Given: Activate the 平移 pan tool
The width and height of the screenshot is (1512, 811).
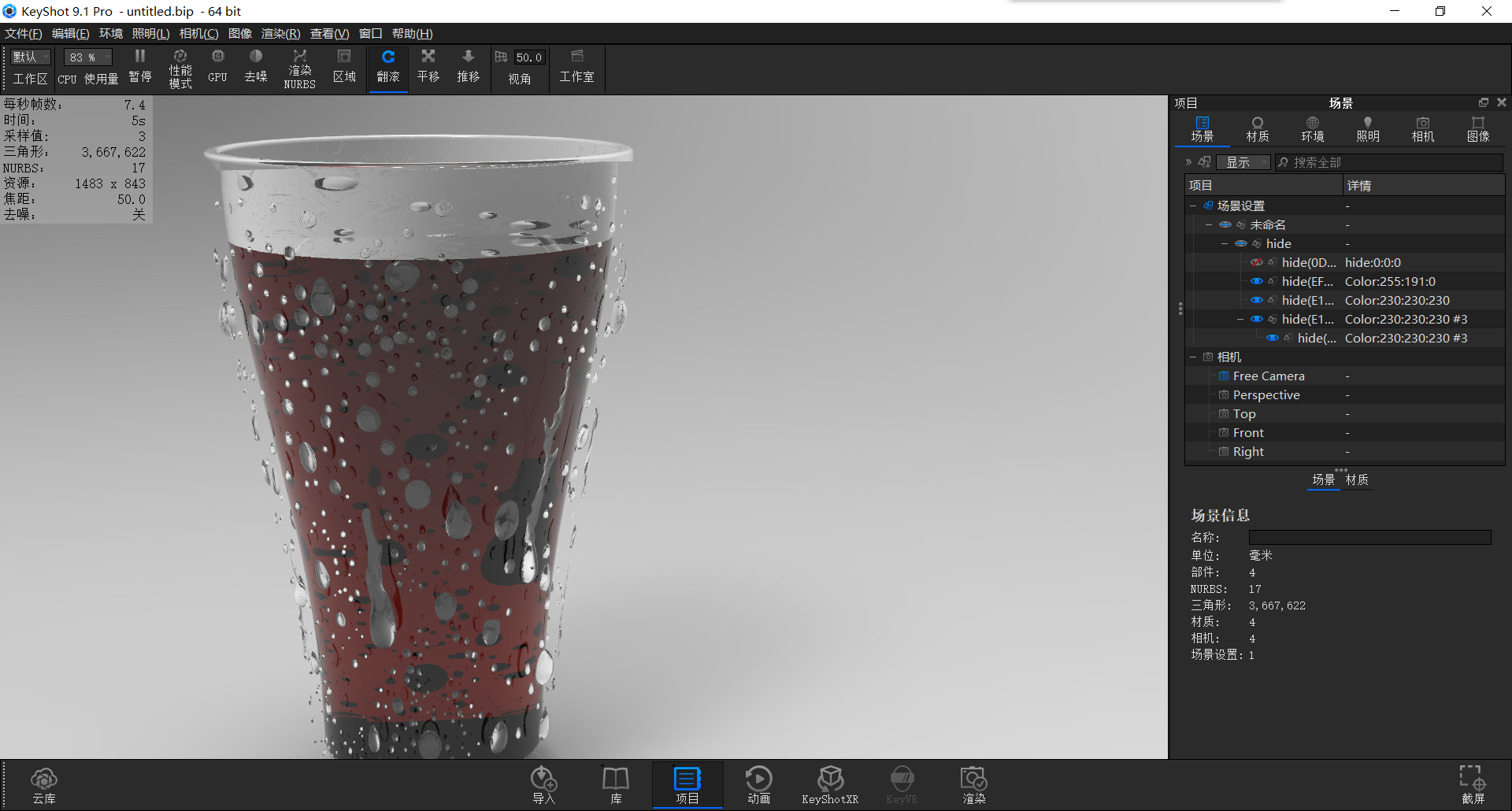Looking at the screenshot, I should [428, 68].
